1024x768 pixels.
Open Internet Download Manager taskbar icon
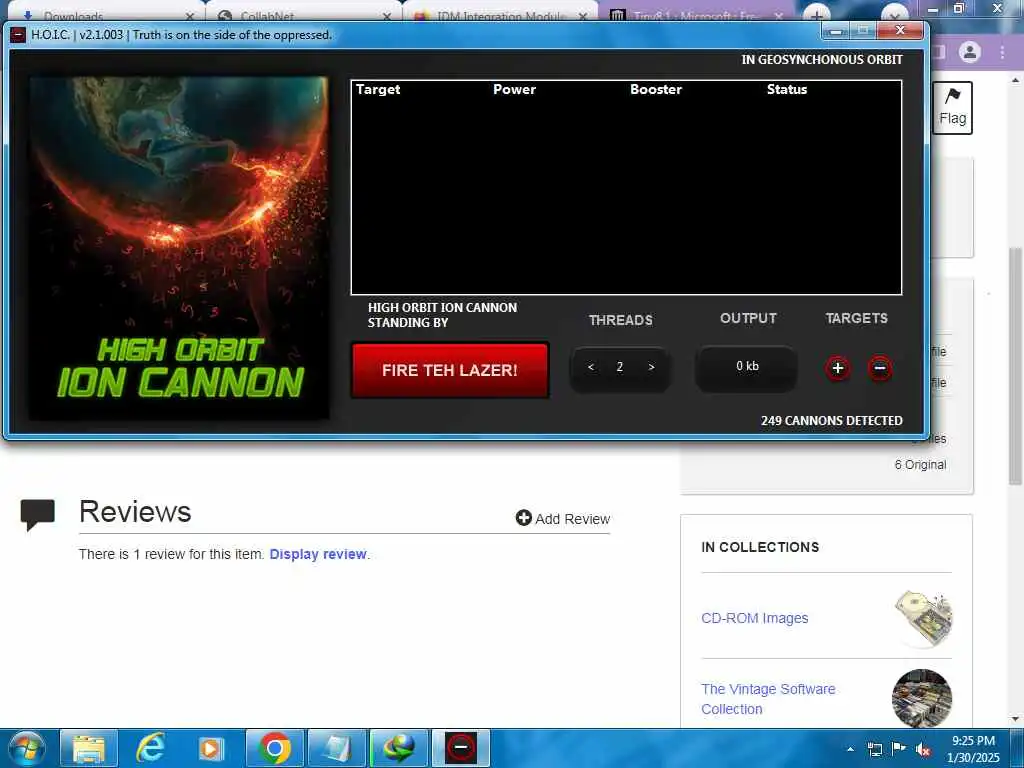point(399,748)
